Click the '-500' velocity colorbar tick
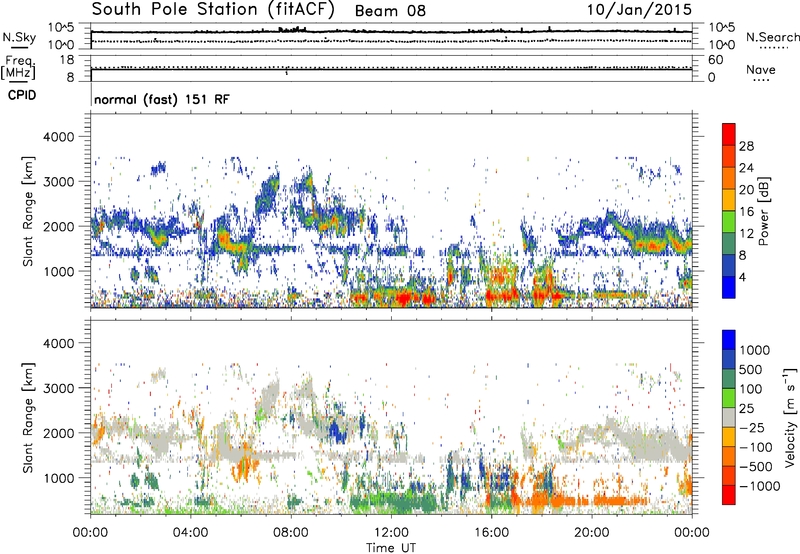The image size is (800, 554). coord(756,466)
